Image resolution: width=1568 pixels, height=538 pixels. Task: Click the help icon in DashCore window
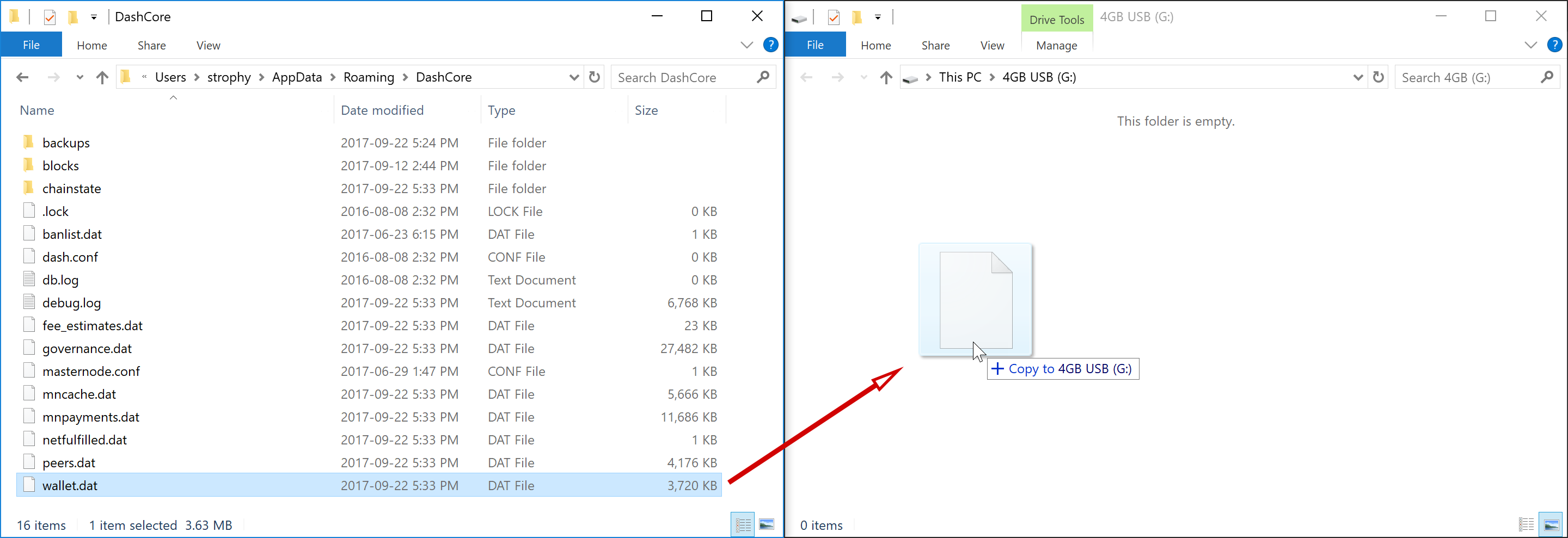(x=770, y=45)
